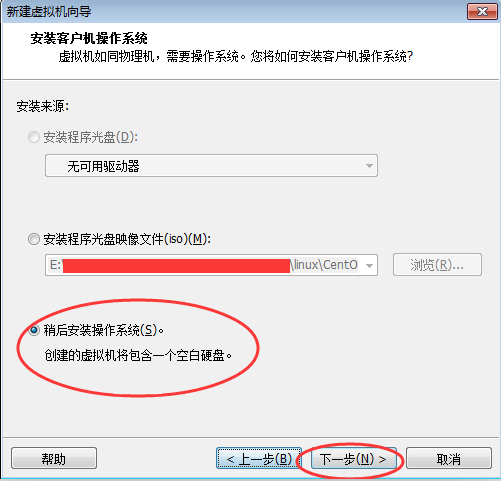Proceed with the 下一步(N) button
501x481 pixels.
tap(353, 458)
